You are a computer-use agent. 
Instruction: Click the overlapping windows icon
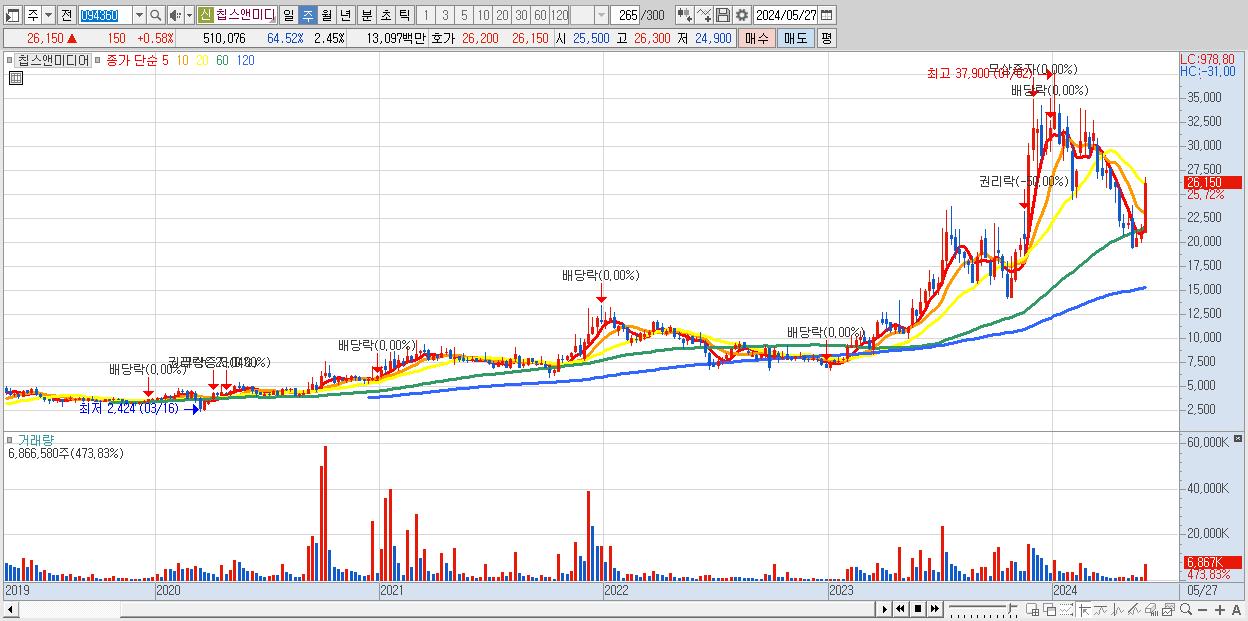click(1049, 610)
